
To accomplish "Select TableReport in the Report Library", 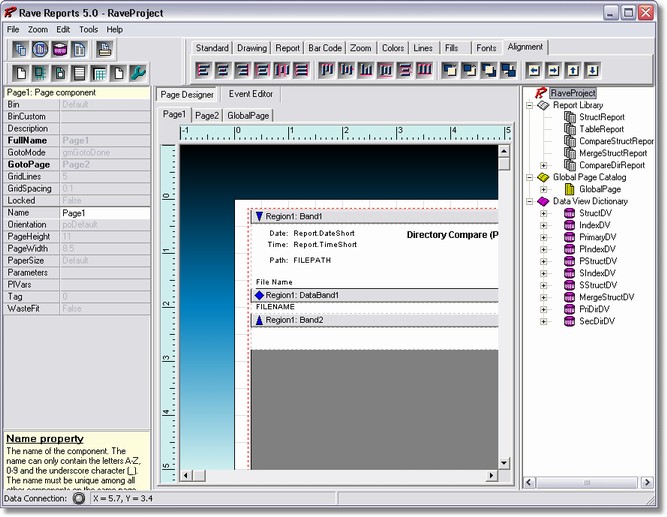I will pos(601,129).
